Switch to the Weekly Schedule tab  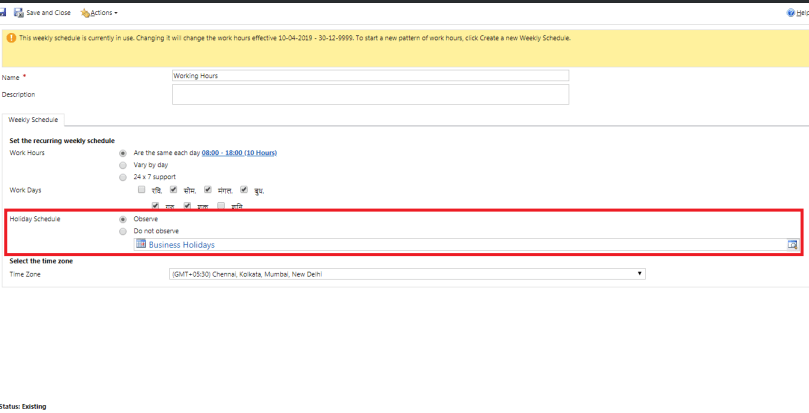33,119
